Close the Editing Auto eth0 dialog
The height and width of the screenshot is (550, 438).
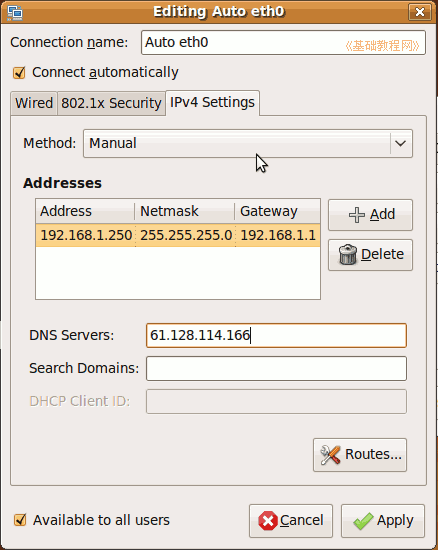pyautogui.click(x=420, y=12)
